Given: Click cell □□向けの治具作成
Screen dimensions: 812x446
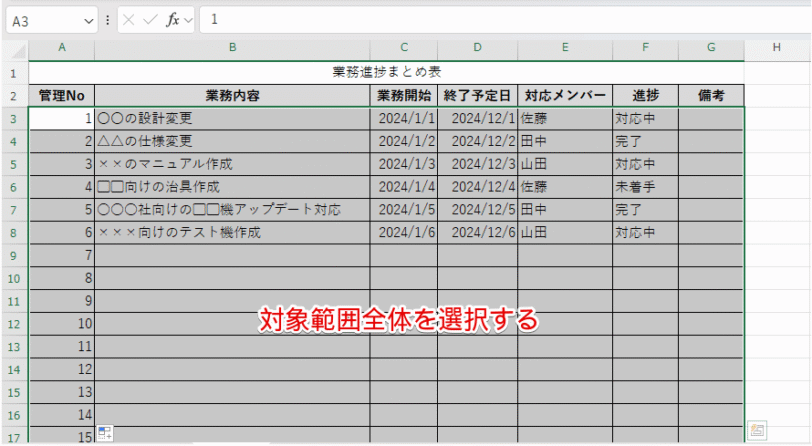Looking at the screenshot, I should point(233,187).
